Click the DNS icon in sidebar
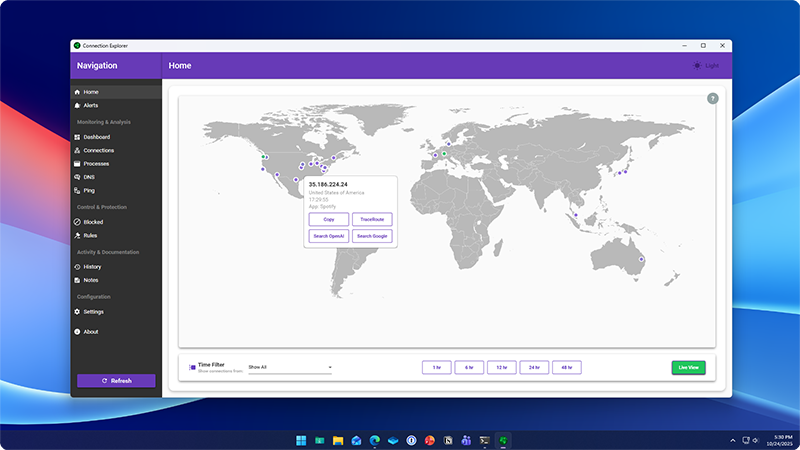This screenshot has height=450, width=800. tap(77, 177)
